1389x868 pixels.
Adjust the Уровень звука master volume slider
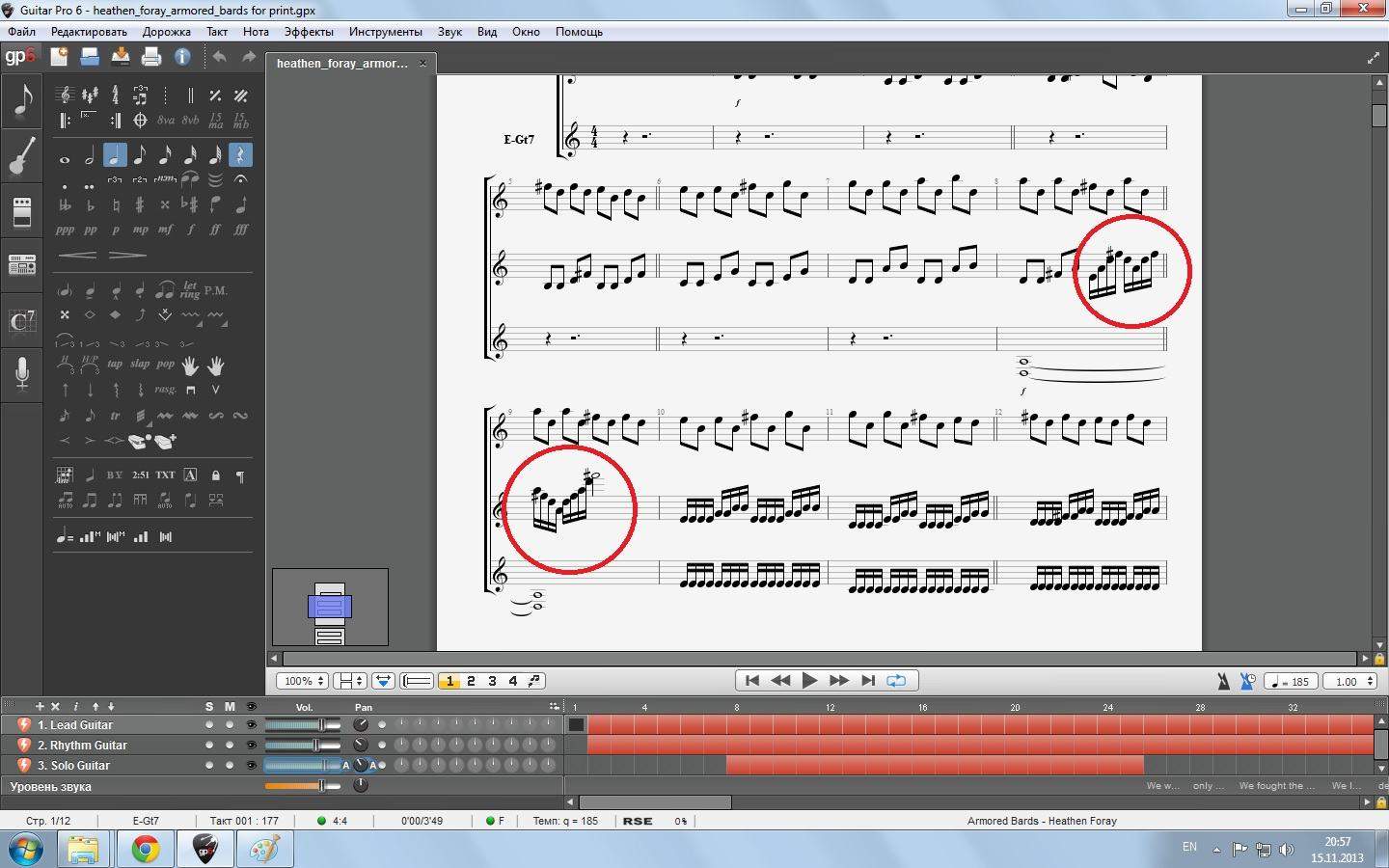click(x=303, y=786)
